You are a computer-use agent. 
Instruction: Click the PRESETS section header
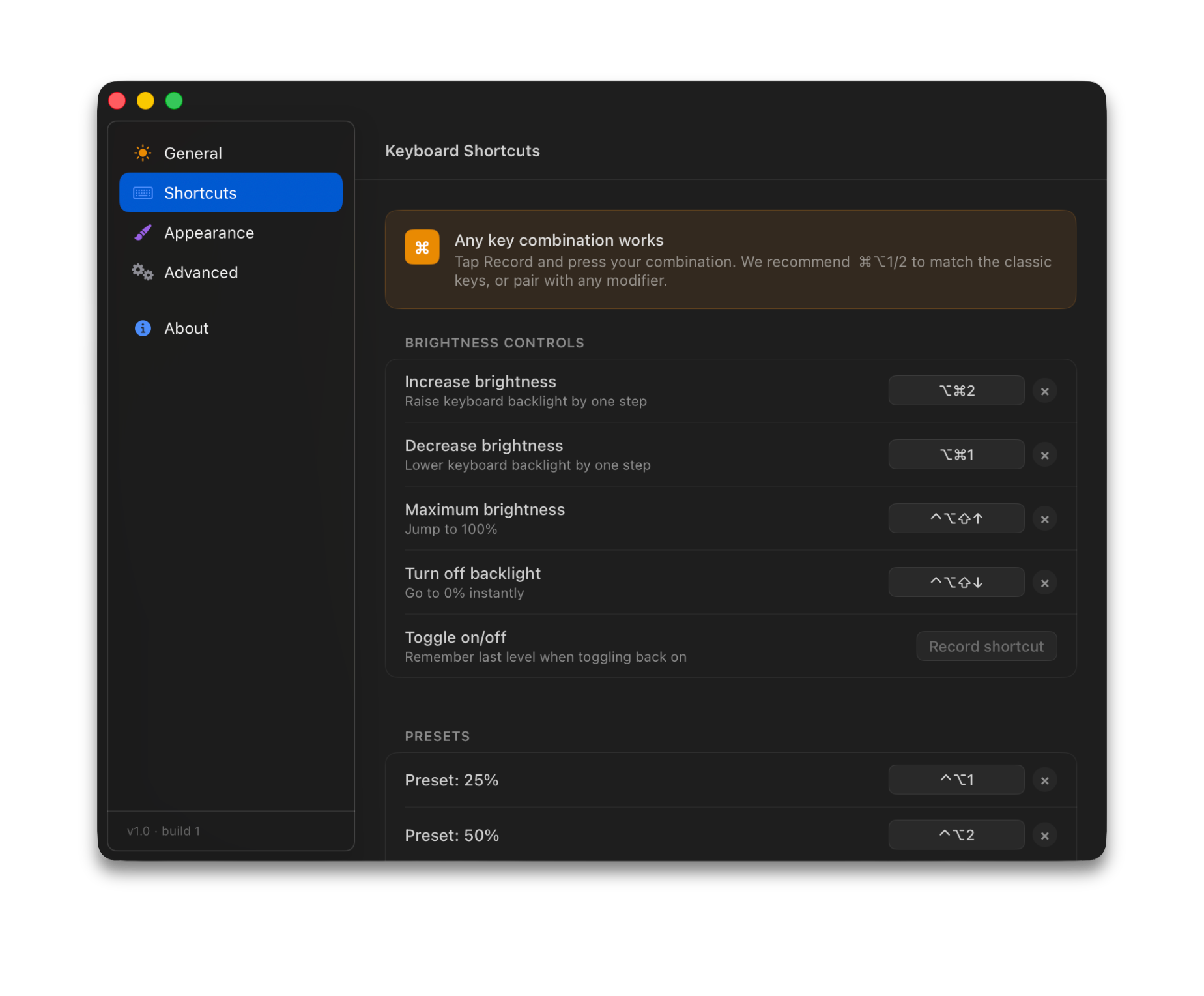tap(437, 737)
